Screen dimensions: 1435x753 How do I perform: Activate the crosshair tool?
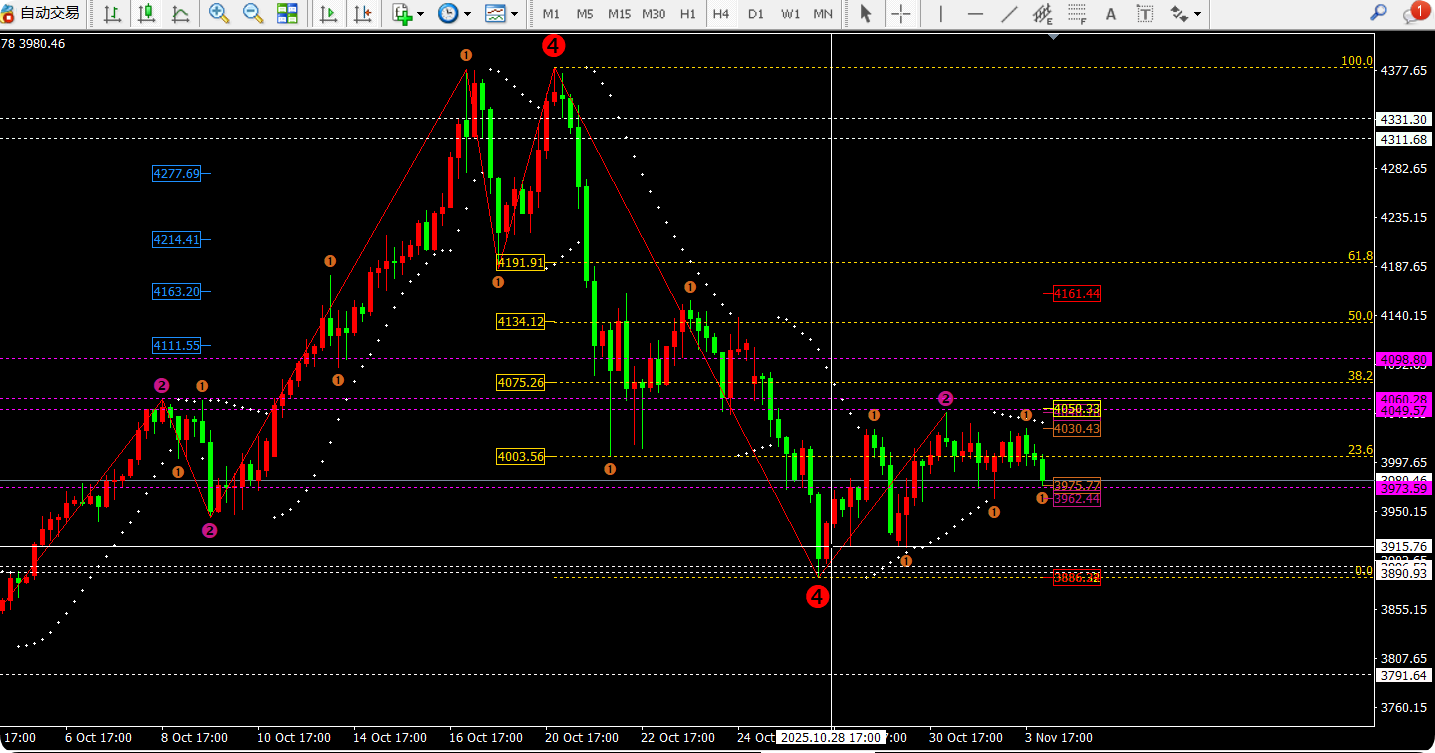(x=901, y=13)
